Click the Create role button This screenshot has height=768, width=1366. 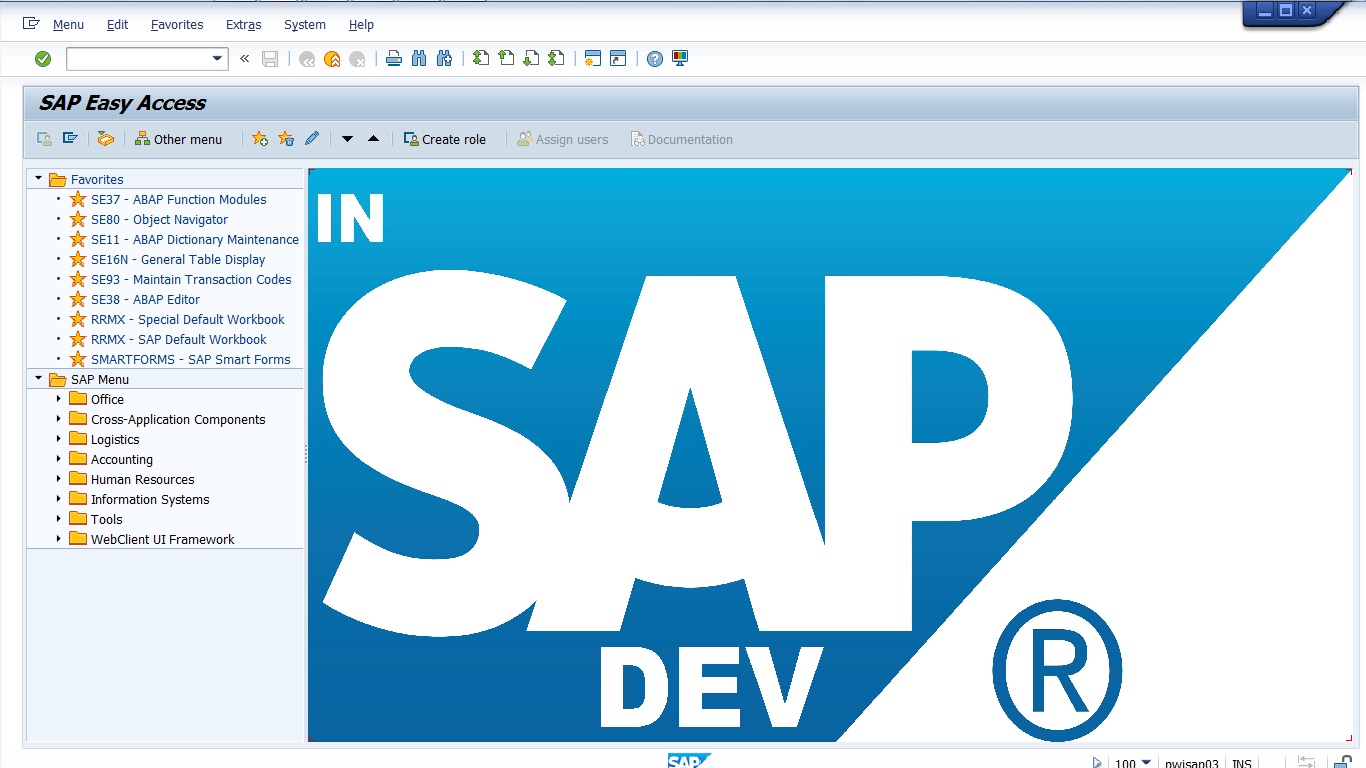445,139
